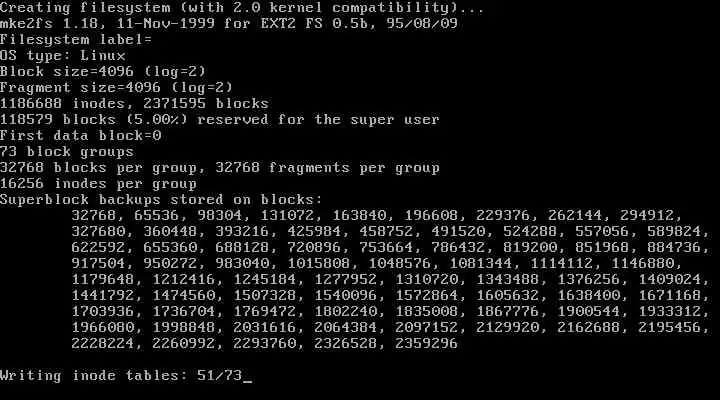
Task: Click the 'First data block=0' line
Action: click(x=80, y=135)
